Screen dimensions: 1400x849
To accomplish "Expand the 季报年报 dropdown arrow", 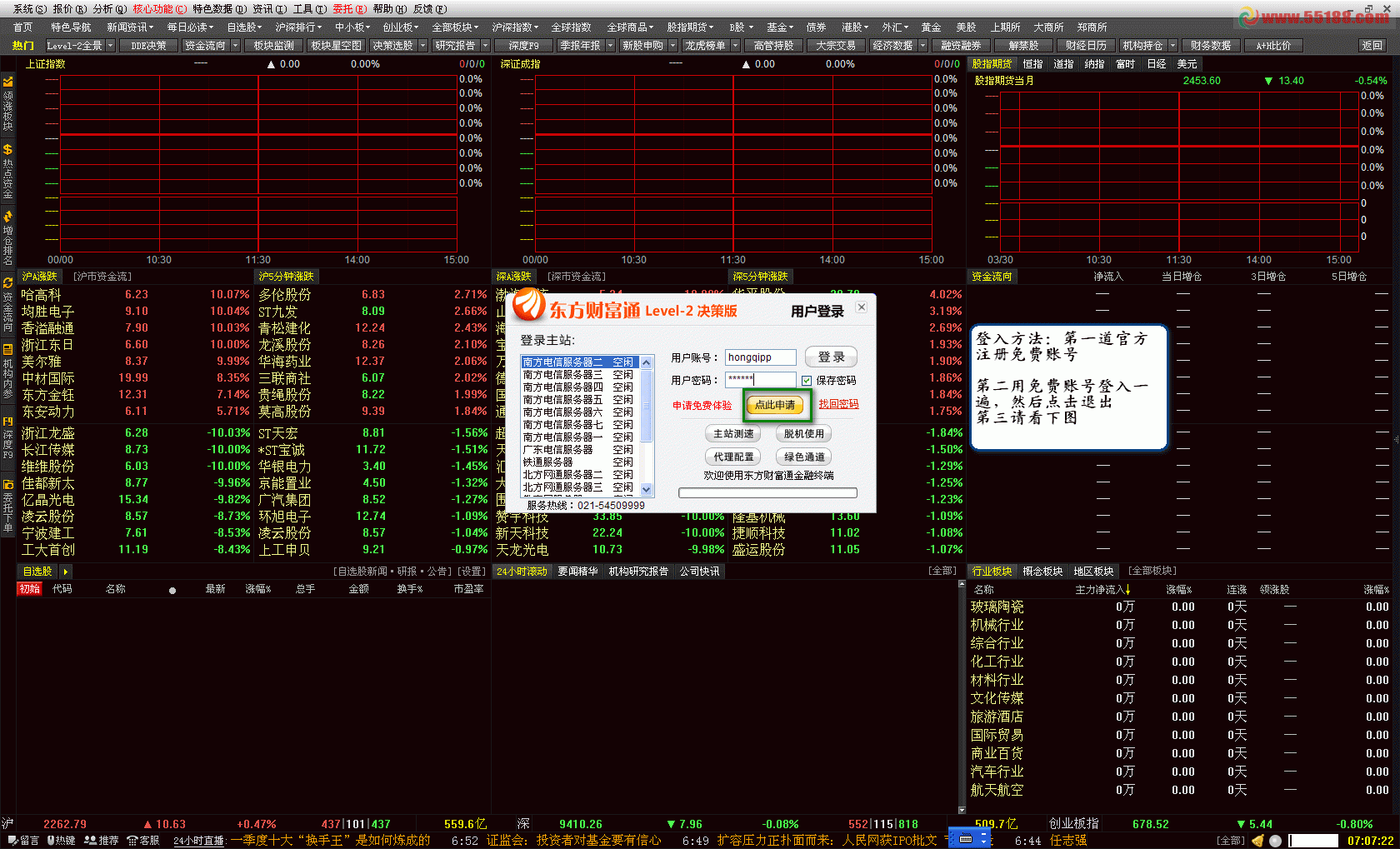I will tap(610, 46).
